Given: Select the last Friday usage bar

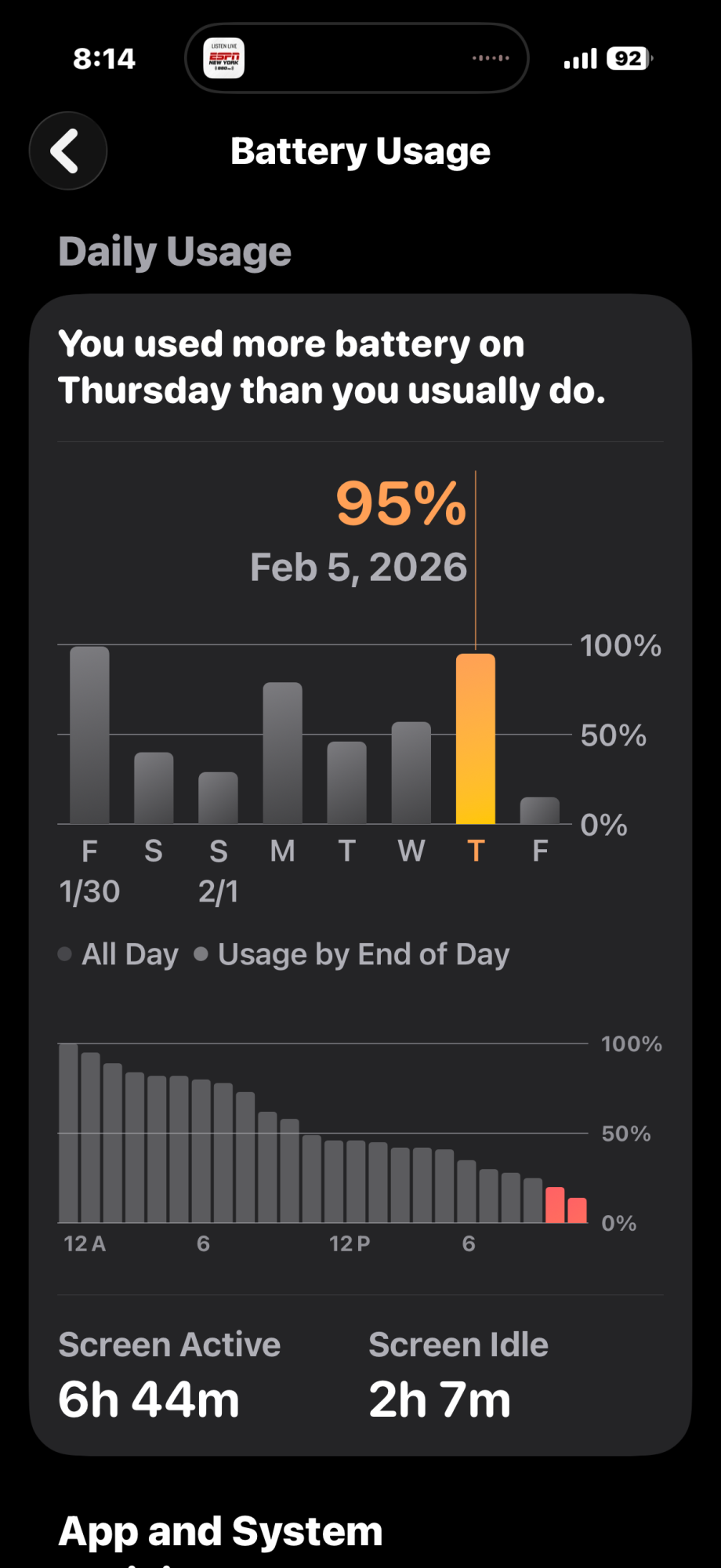Looking at the screenshot, I should point(540,810).
